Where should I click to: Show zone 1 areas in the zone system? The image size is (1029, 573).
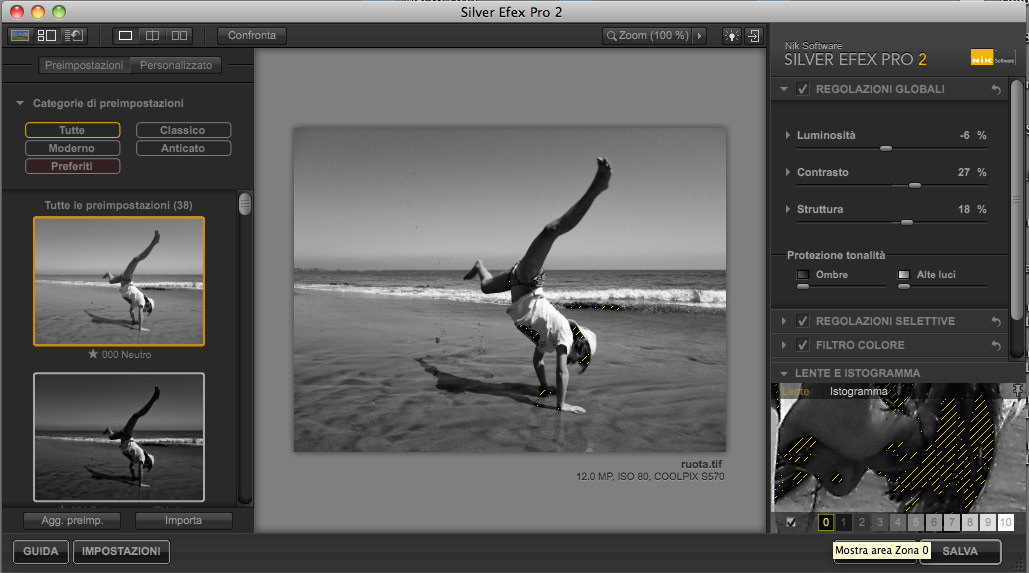[843, 522]
